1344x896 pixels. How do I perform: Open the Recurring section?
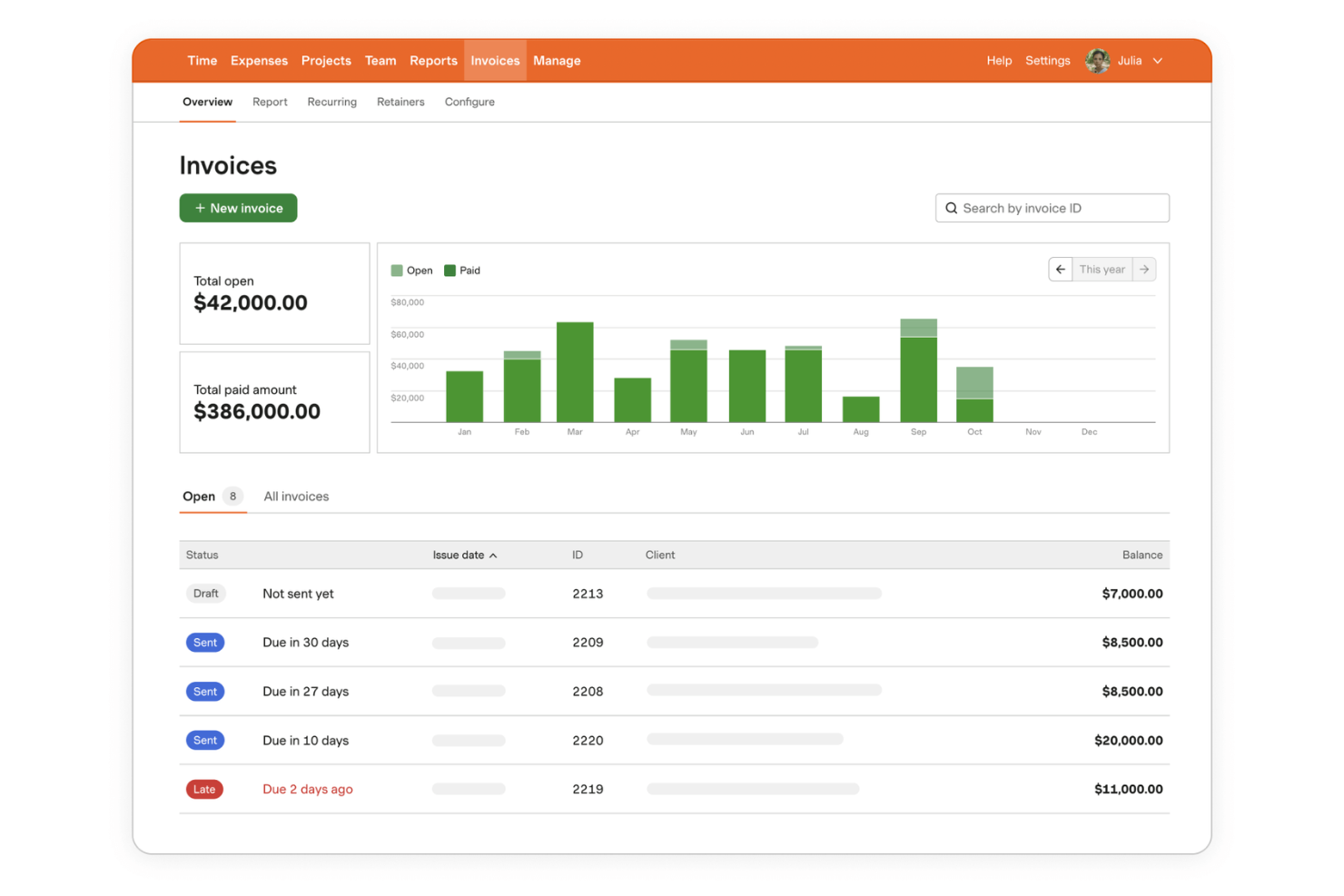331,102
